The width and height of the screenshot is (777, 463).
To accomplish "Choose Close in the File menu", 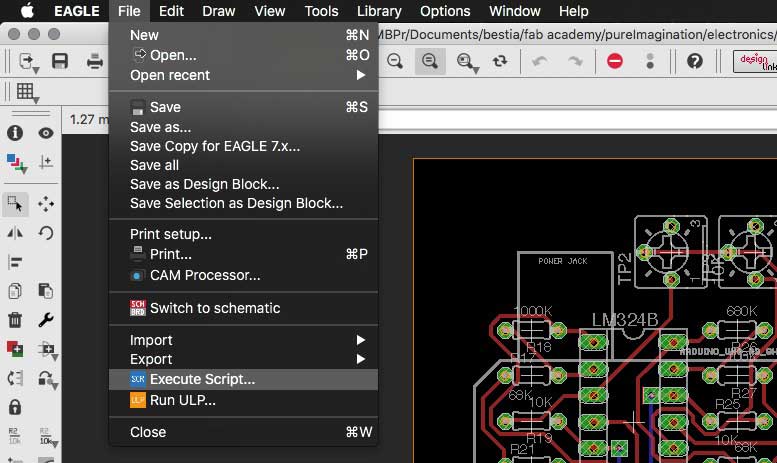I will (x=243, y=432).
